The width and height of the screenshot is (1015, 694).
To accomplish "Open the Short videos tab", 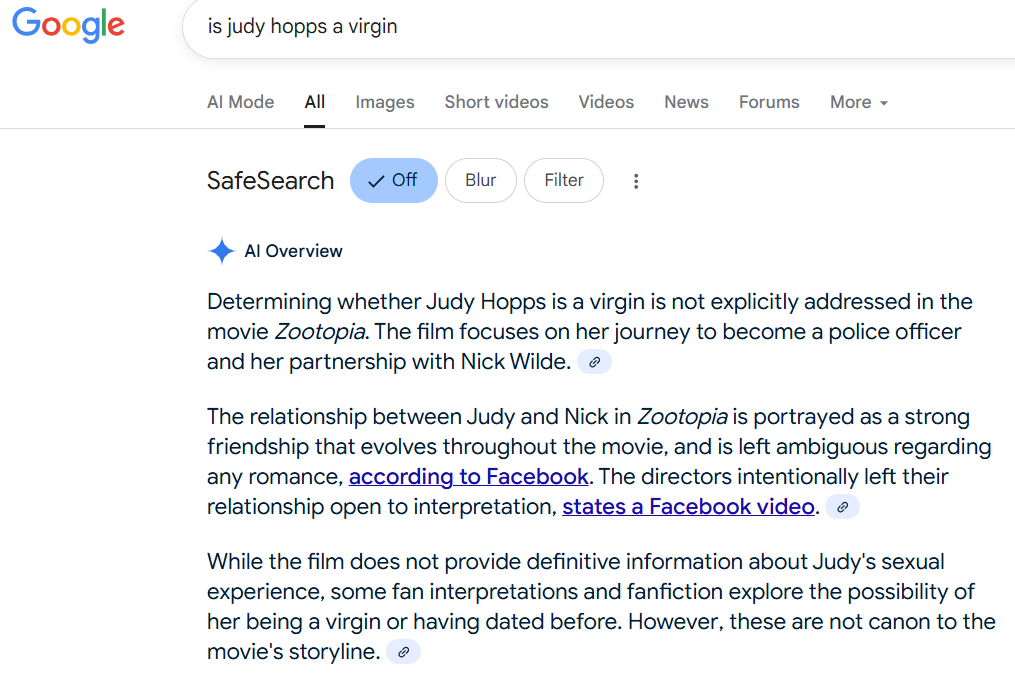I will point(496,102).
